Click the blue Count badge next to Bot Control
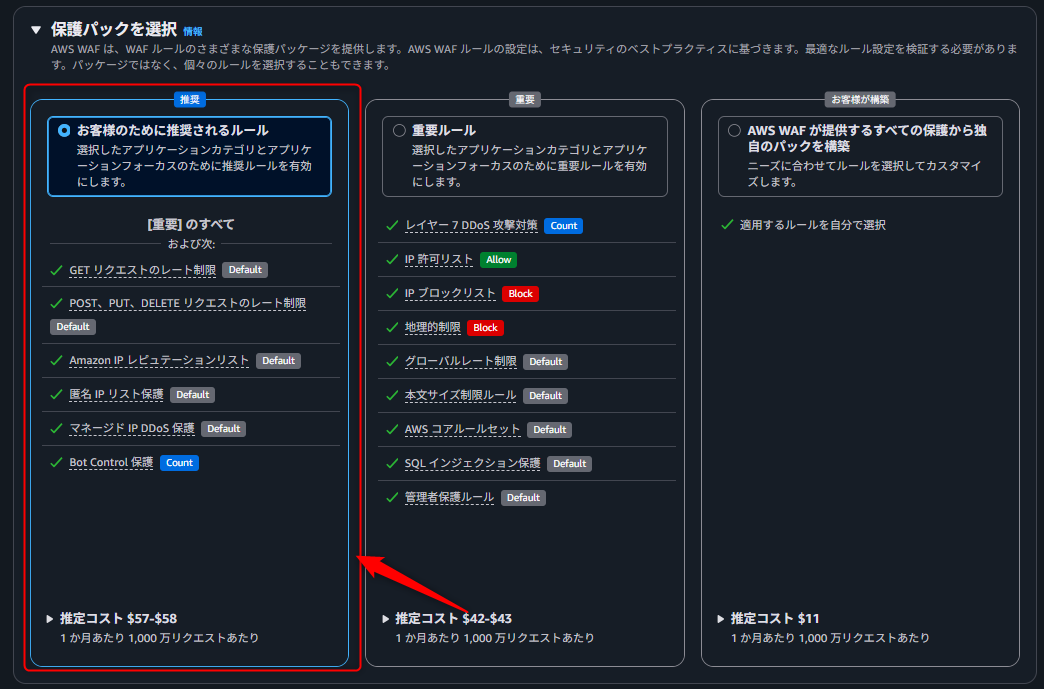The width and height of the screenshot is (1044, 689). pos(179,463)
